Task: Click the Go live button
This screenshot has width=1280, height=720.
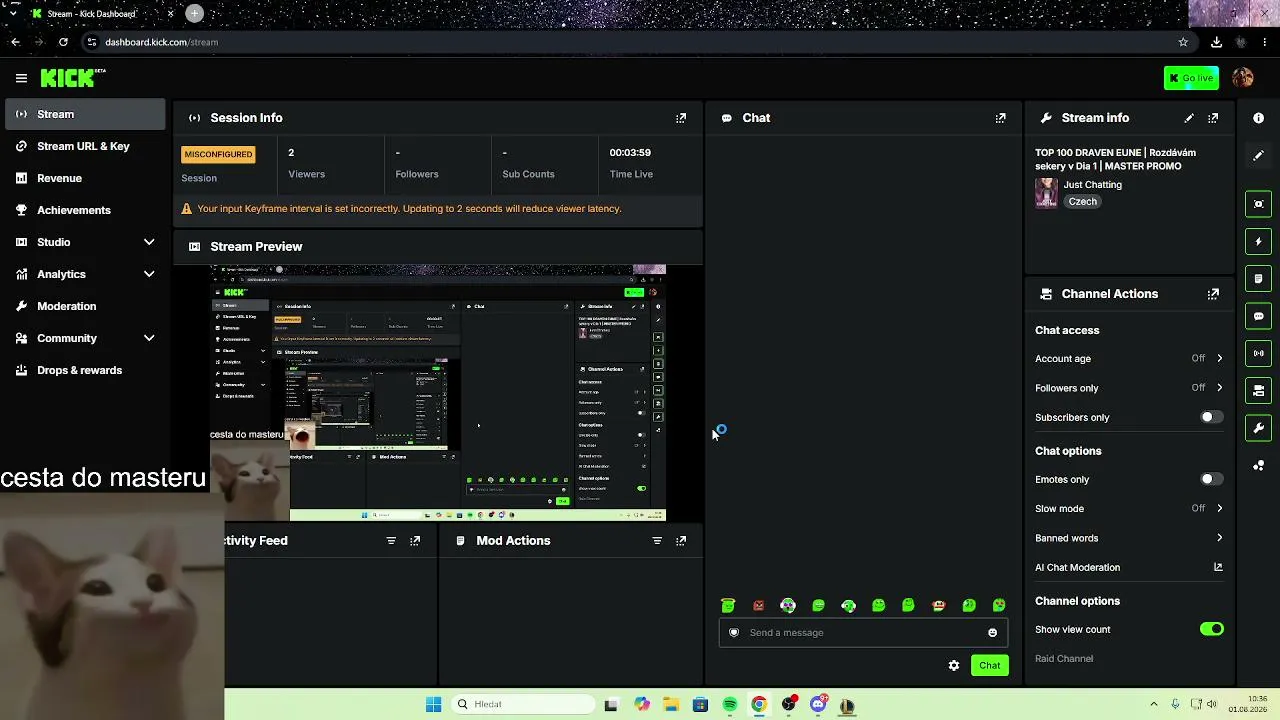Action: [x=1191, y=78]
